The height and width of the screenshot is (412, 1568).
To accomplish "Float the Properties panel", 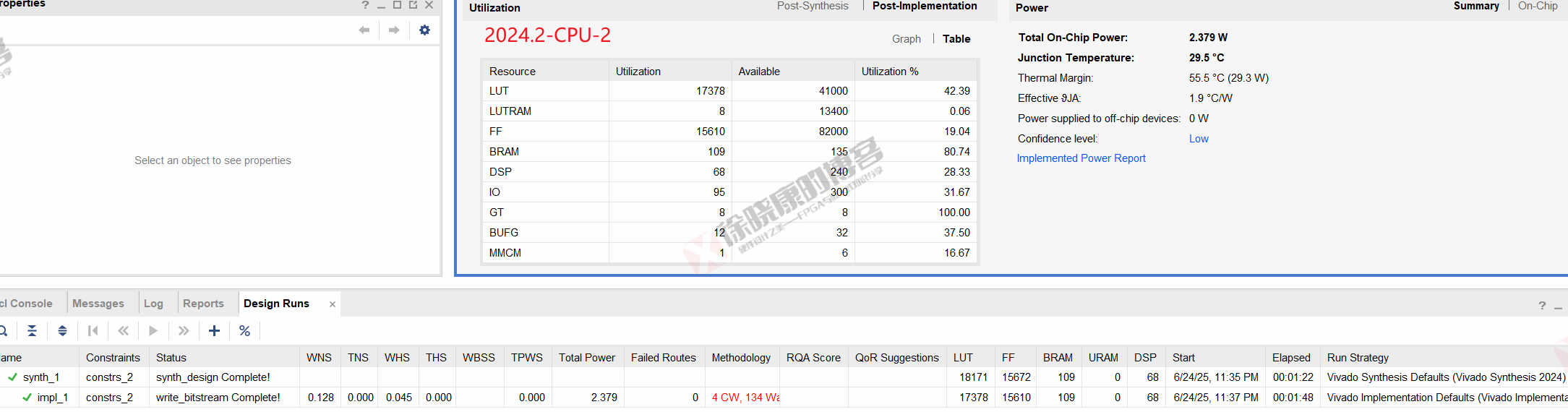I will tap(413, 5).
